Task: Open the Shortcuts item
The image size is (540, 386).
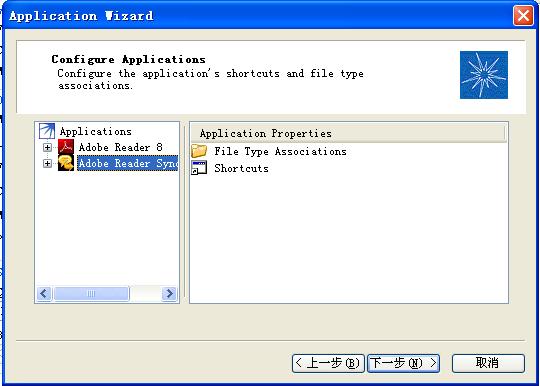Action: pos(241,168)
